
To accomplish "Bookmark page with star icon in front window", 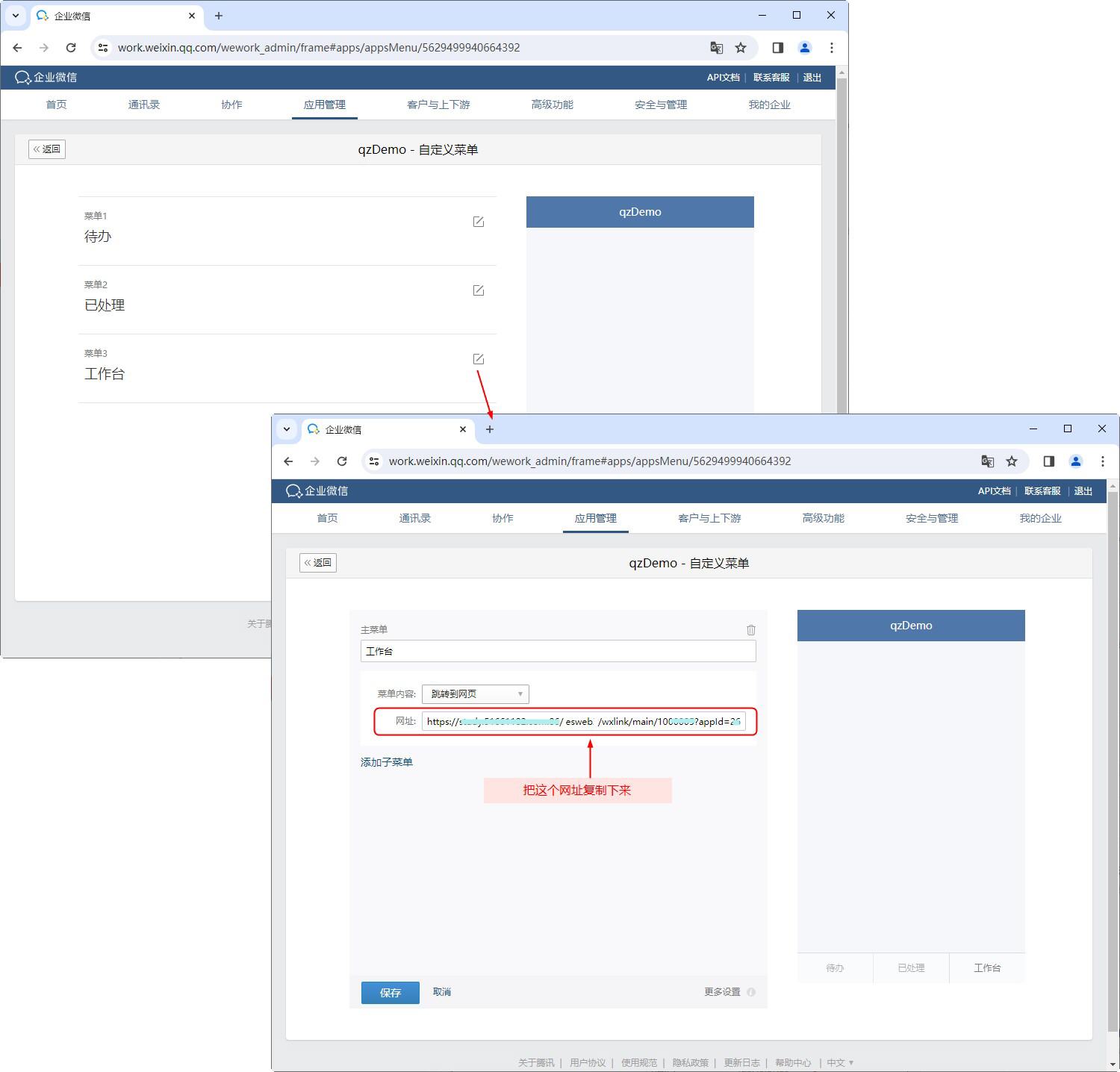I will coord(1012,461).
